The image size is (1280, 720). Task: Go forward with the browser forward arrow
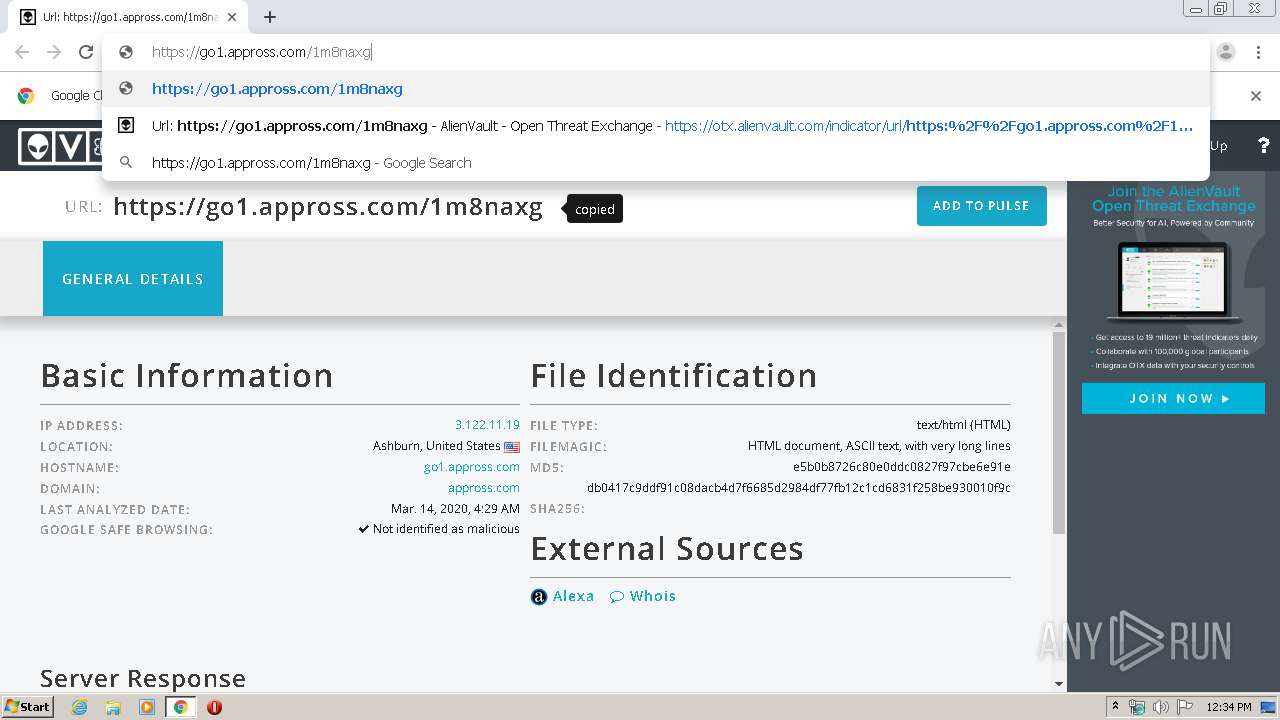point(54,52)
